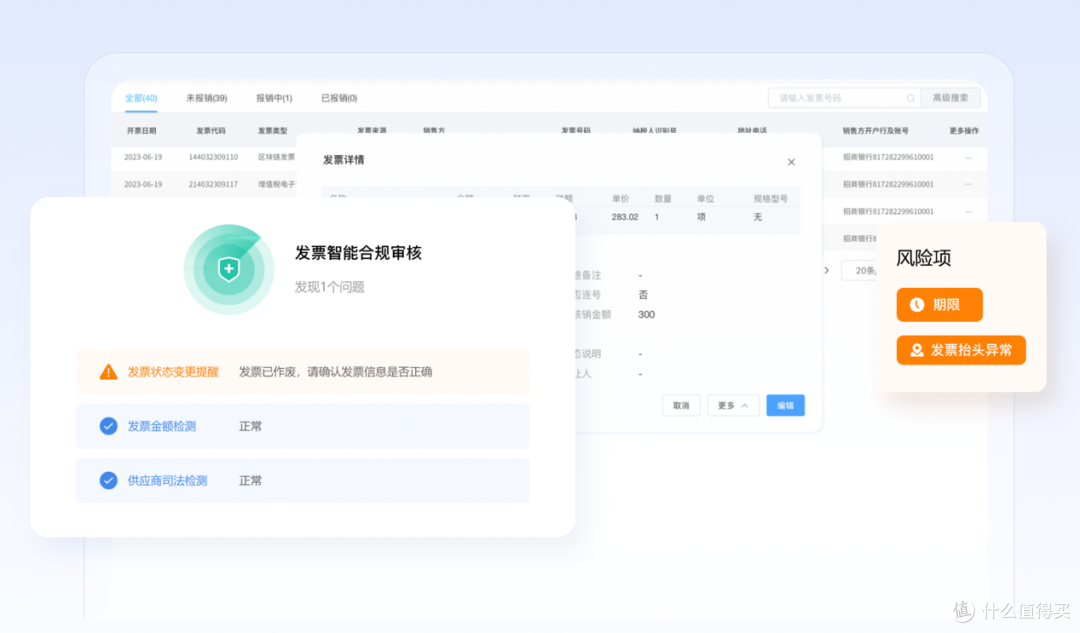Screen dimensions: 1080x633
Task: Open the 报销中(1) tab
Action: pos(274,98)
